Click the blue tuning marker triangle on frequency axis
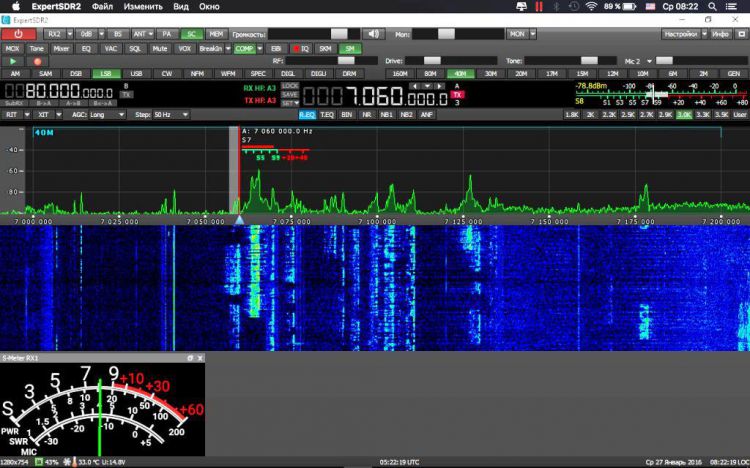This screenshot has width=750, height=468. (x=239, y=219)
